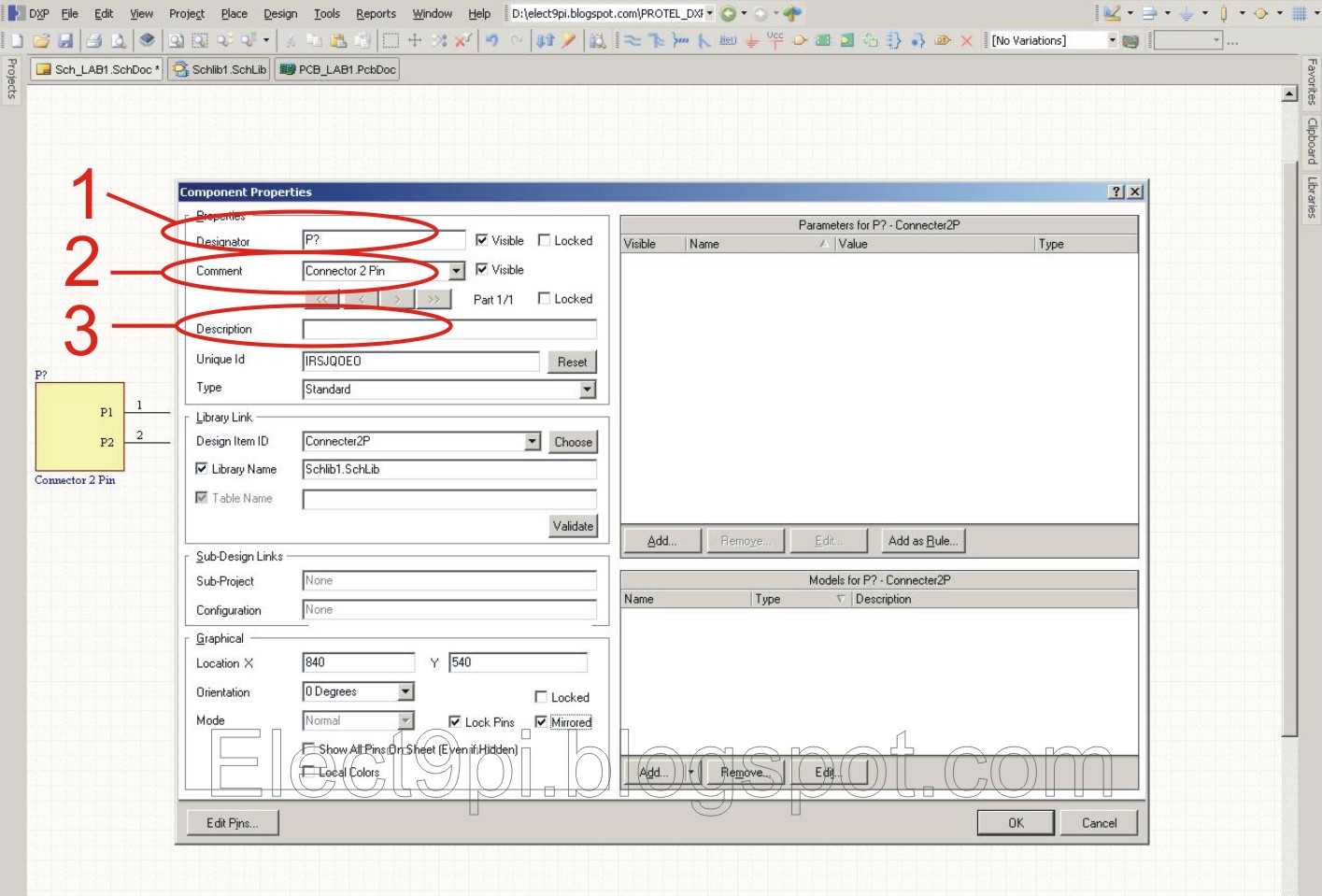This screenshot has width=1322, height=896.
Task: Open the Comment dropdown
Action: [455, 270]
